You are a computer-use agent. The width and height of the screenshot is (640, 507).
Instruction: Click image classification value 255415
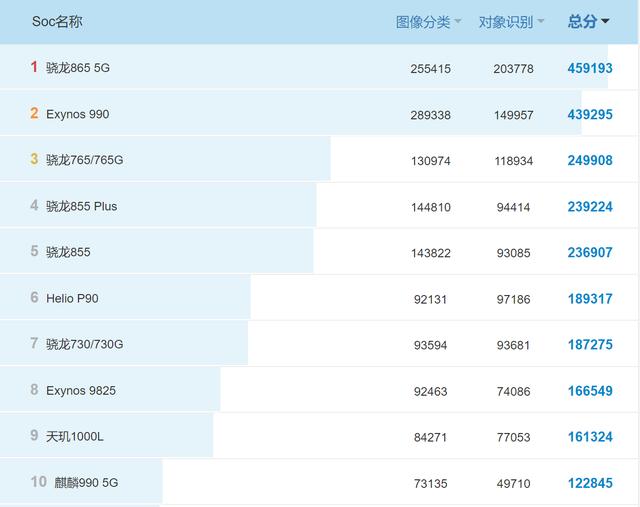point(431,69)
